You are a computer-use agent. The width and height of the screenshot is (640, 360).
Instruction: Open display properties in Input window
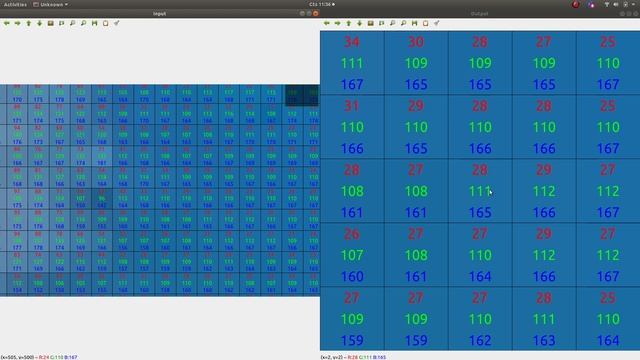pos(117,23)
